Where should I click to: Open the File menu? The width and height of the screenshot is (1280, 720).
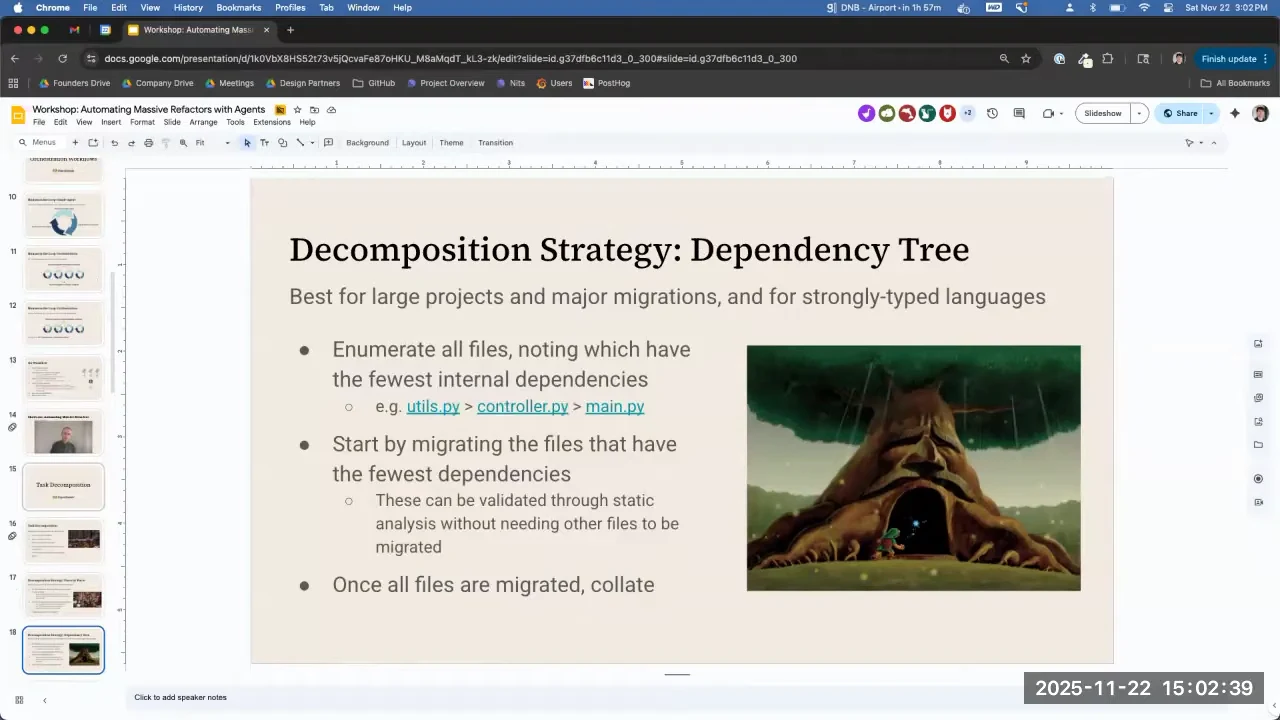(x=39, y=122)
